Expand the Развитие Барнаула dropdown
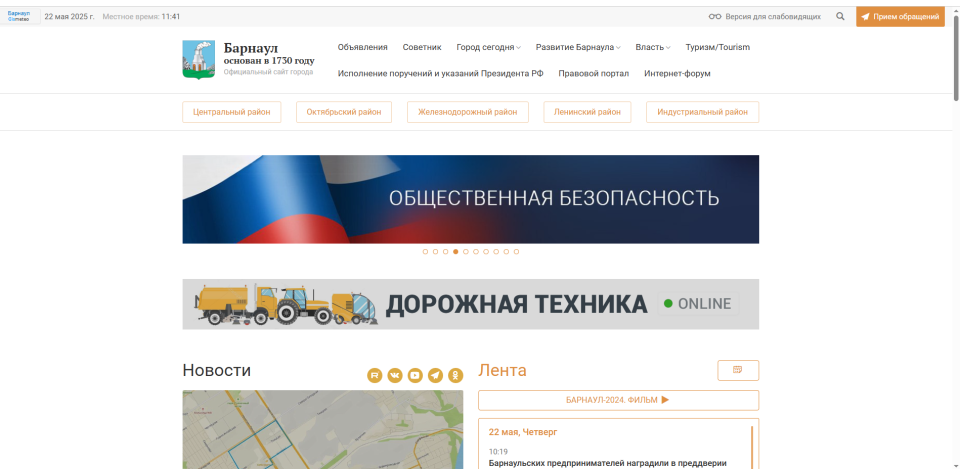The width and height of the screenshot is (960, 469). tap(577, 47)
